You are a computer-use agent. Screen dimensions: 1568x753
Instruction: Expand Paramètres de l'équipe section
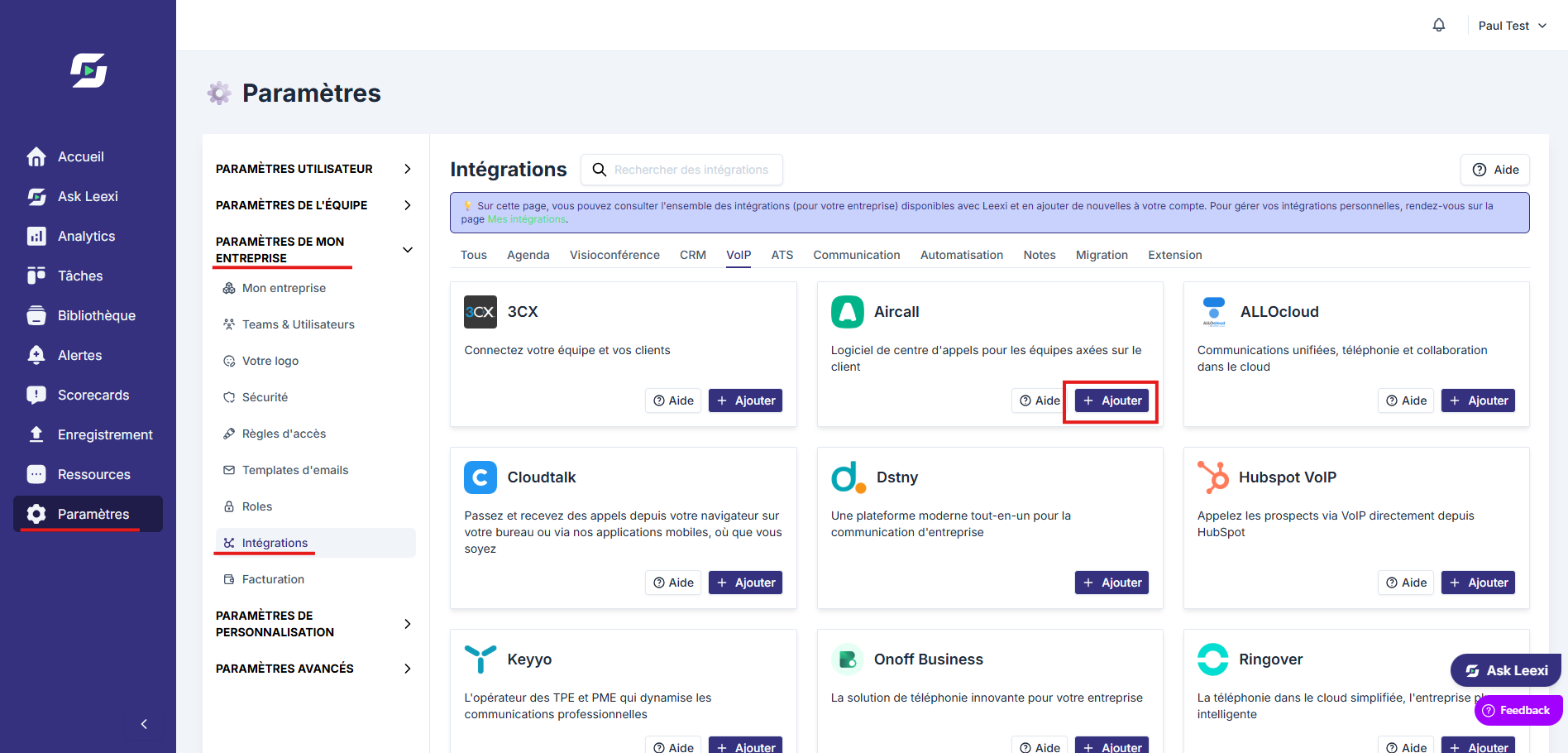(314, 205)
